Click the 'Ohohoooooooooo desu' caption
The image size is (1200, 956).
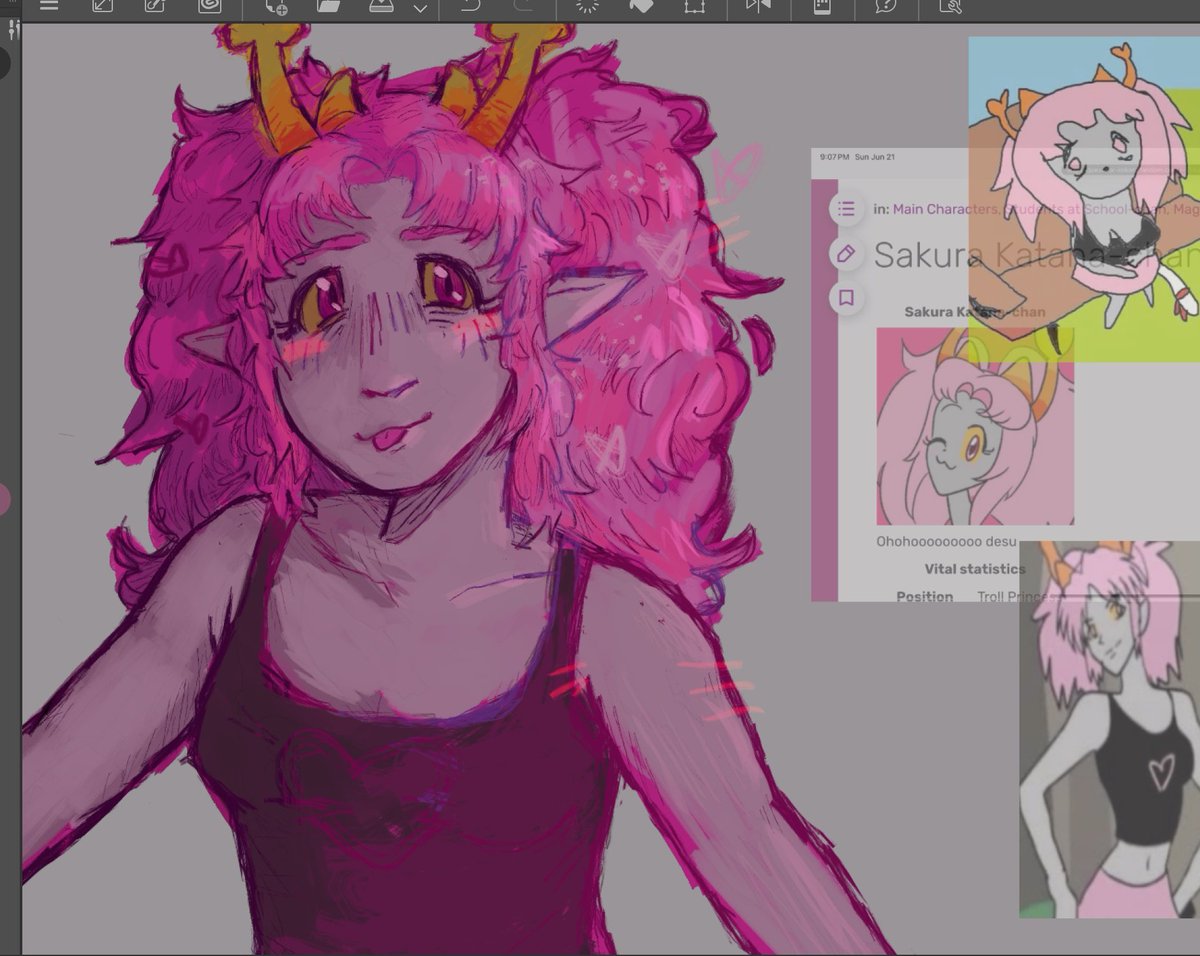pyautogui.click(x=946, y=542)
